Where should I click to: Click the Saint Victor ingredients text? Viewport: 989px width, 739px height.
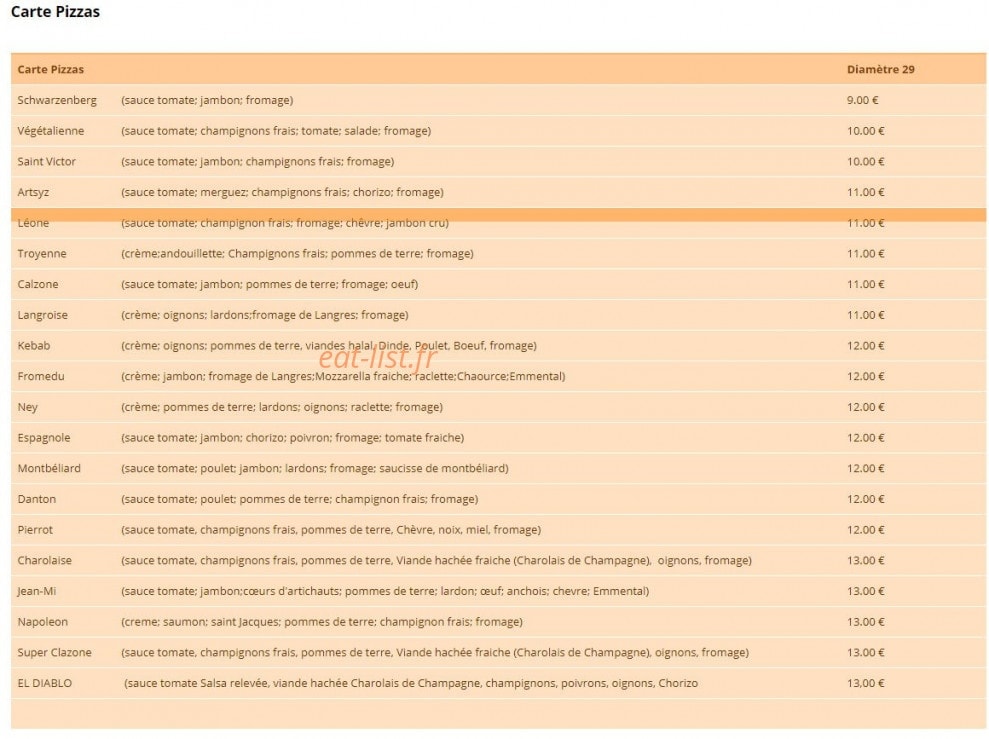[x=257, y=161]
